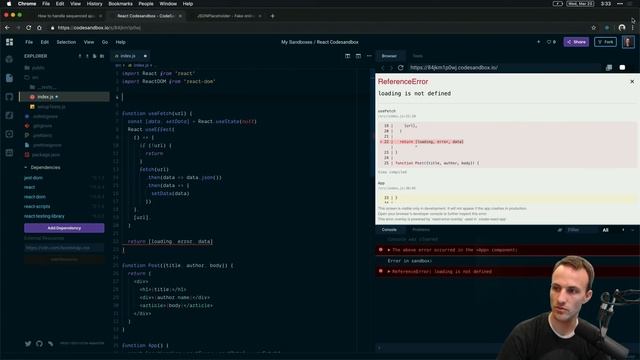Refresh the sandbox preview browser
640x360 pixels.
pyautogui.click(x=400, y=68)
